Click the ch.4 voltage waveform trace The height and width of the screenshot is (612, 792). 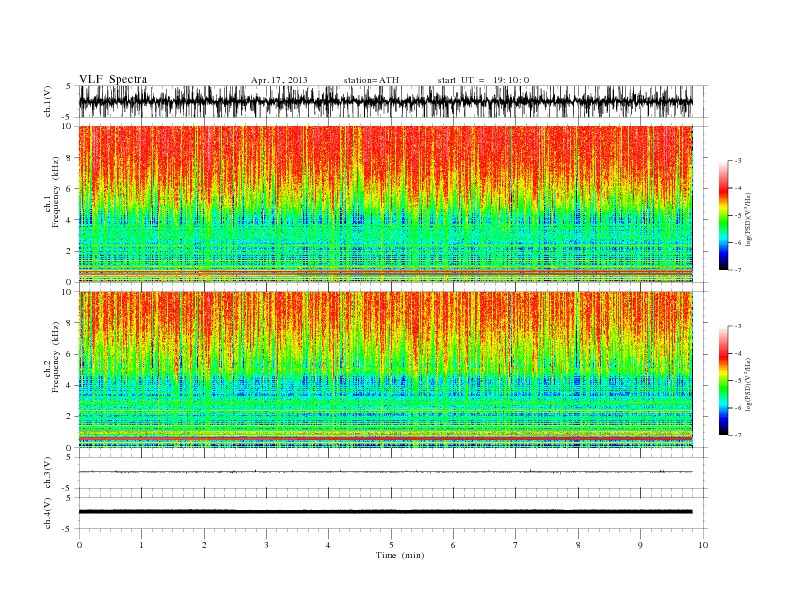pyautogui.click(x=385, y=512)
